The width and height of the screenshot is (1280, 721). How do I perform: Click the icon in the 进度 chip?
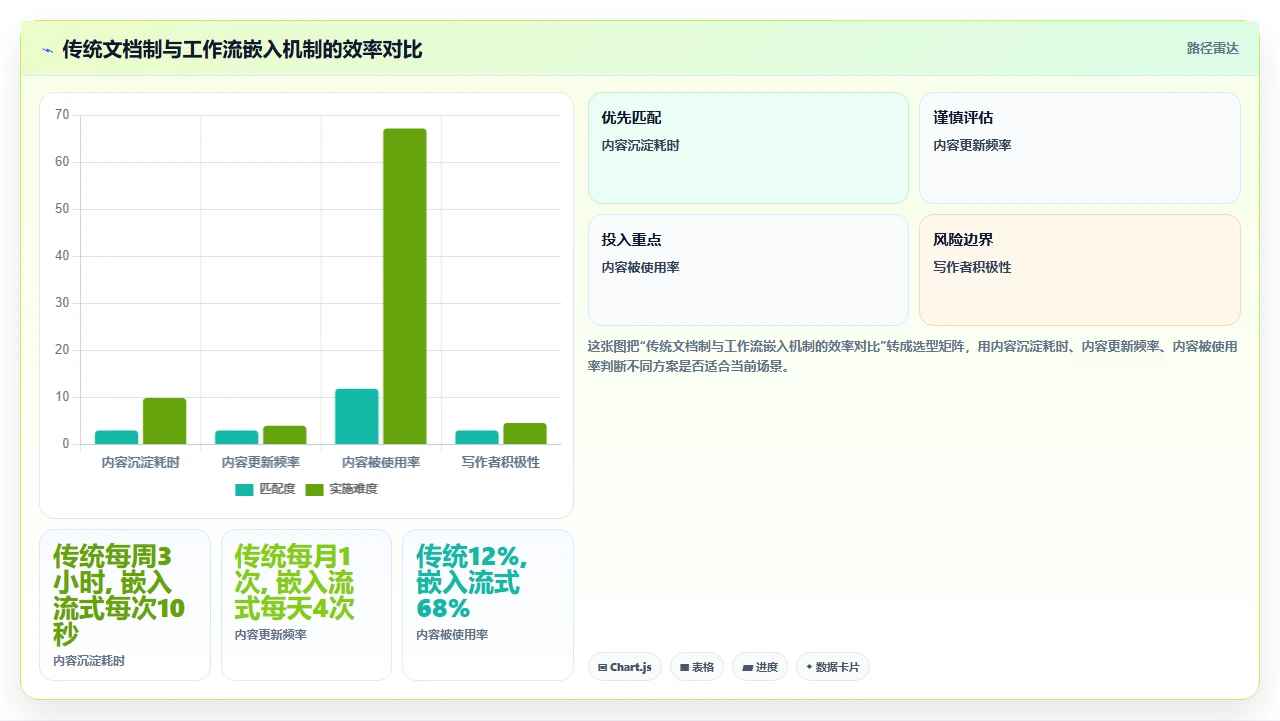coord(747,667)
